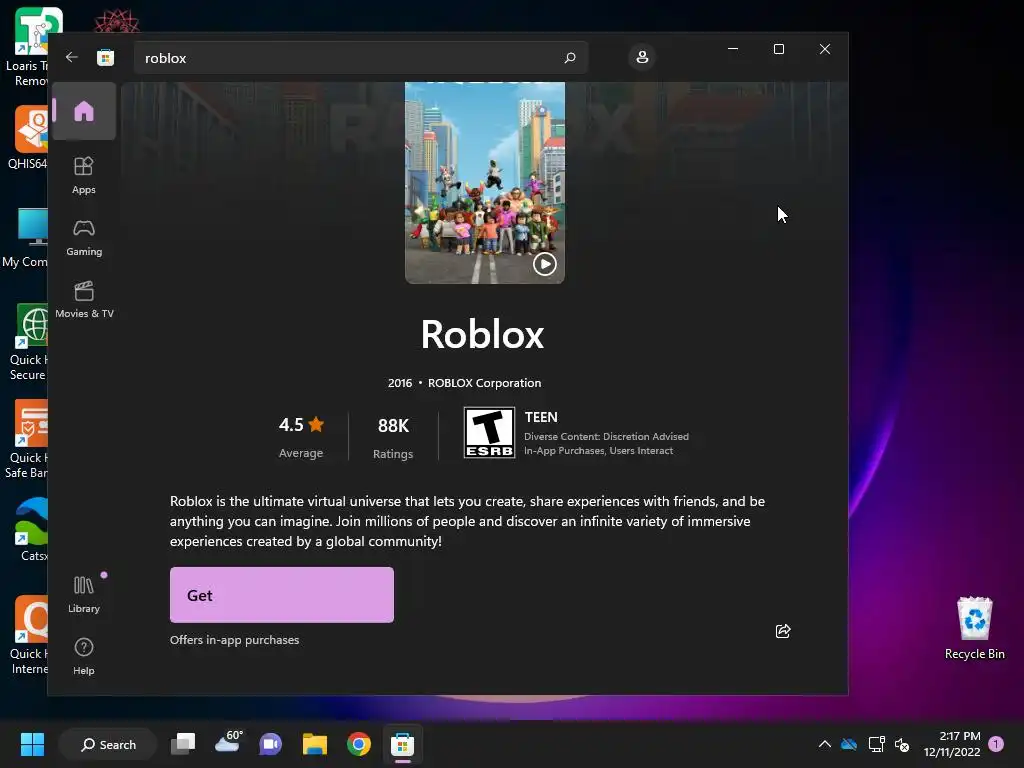Open the Chat app in taskbar
This screenshot has height=768, width=1024.
pyautogui.click(x=270, y=744)
